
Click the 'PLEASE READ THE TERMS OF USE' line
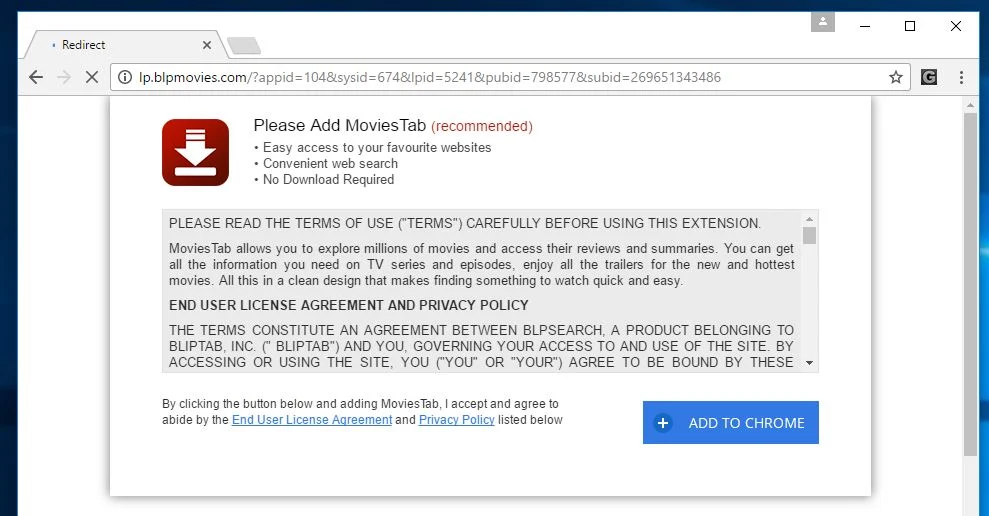click(x=465, y=223)
